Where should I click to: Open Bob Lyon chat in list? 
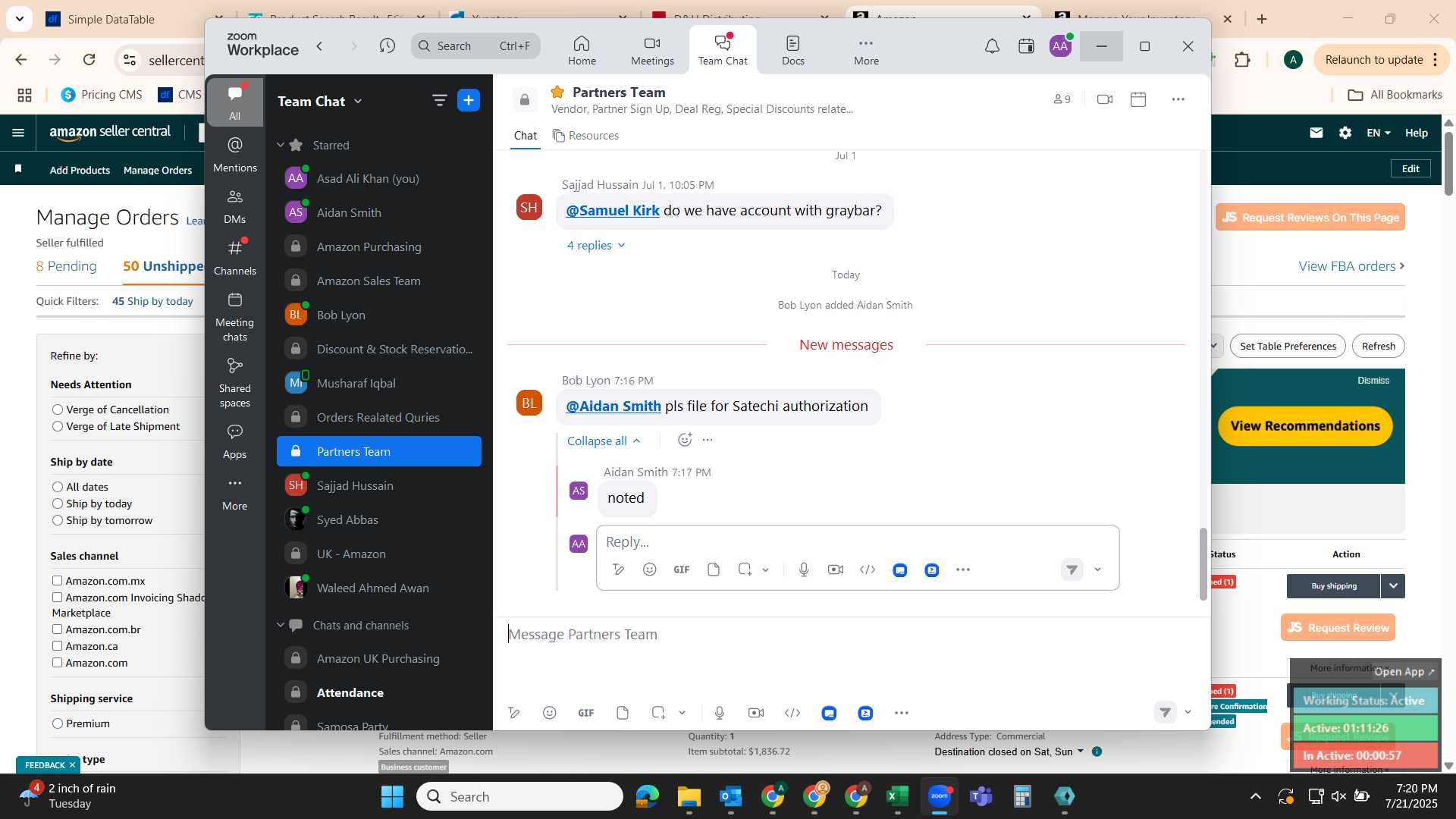[379, 315]
